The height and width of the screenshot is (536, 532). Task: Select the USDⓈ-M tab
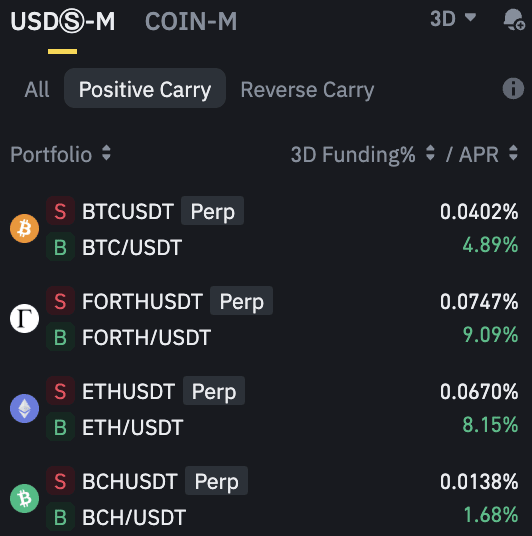(x=63, y=22)
